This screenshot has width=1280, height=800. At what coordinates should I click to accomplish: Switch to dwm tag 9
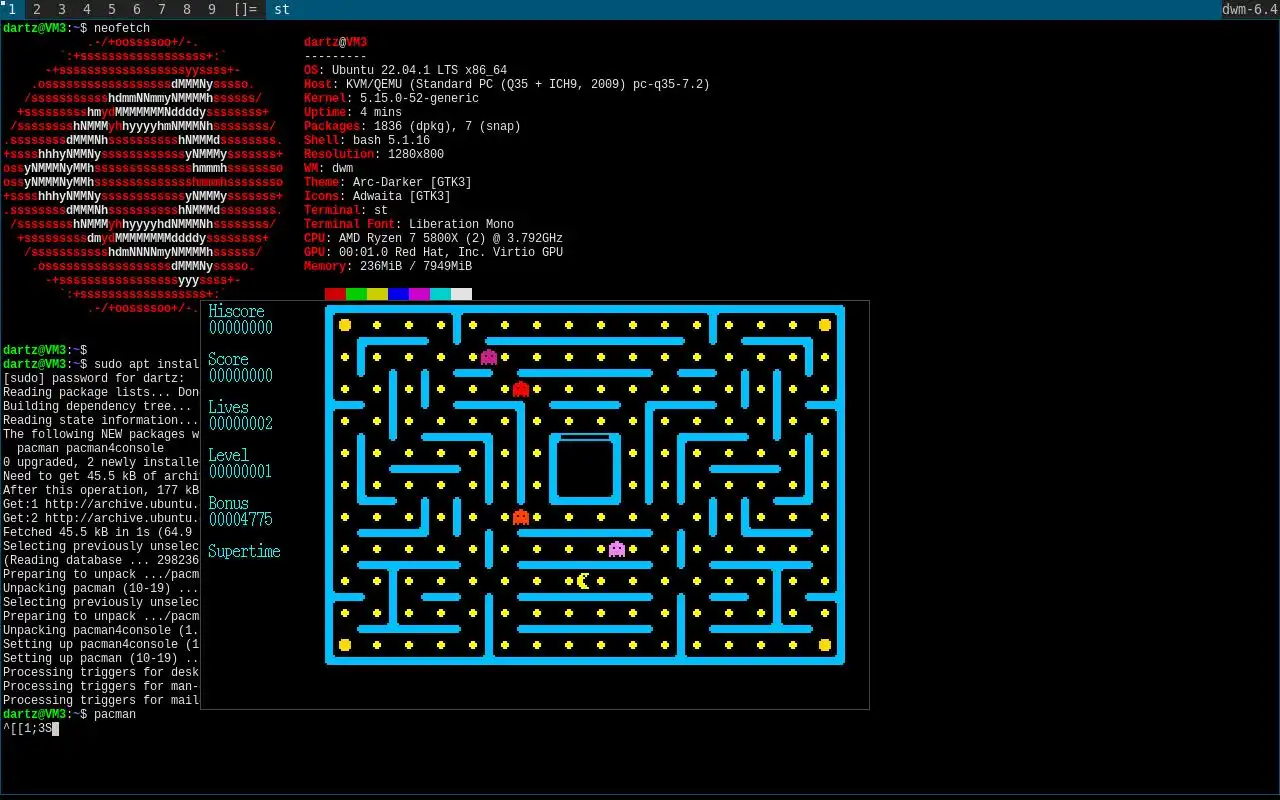click(212, 9)
